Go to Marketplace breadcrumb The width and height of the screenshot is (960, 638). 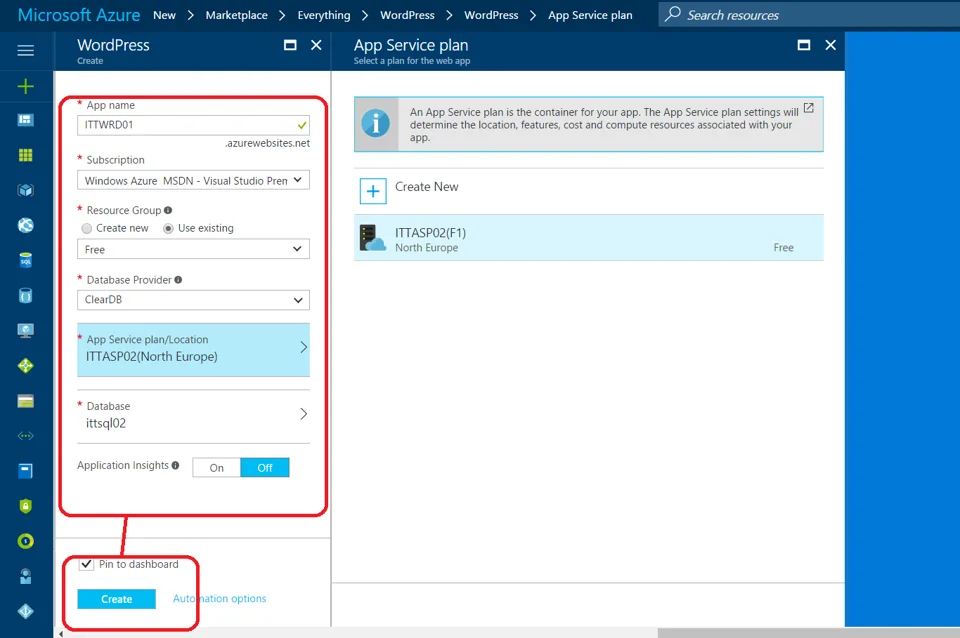(x=236, y=15)
